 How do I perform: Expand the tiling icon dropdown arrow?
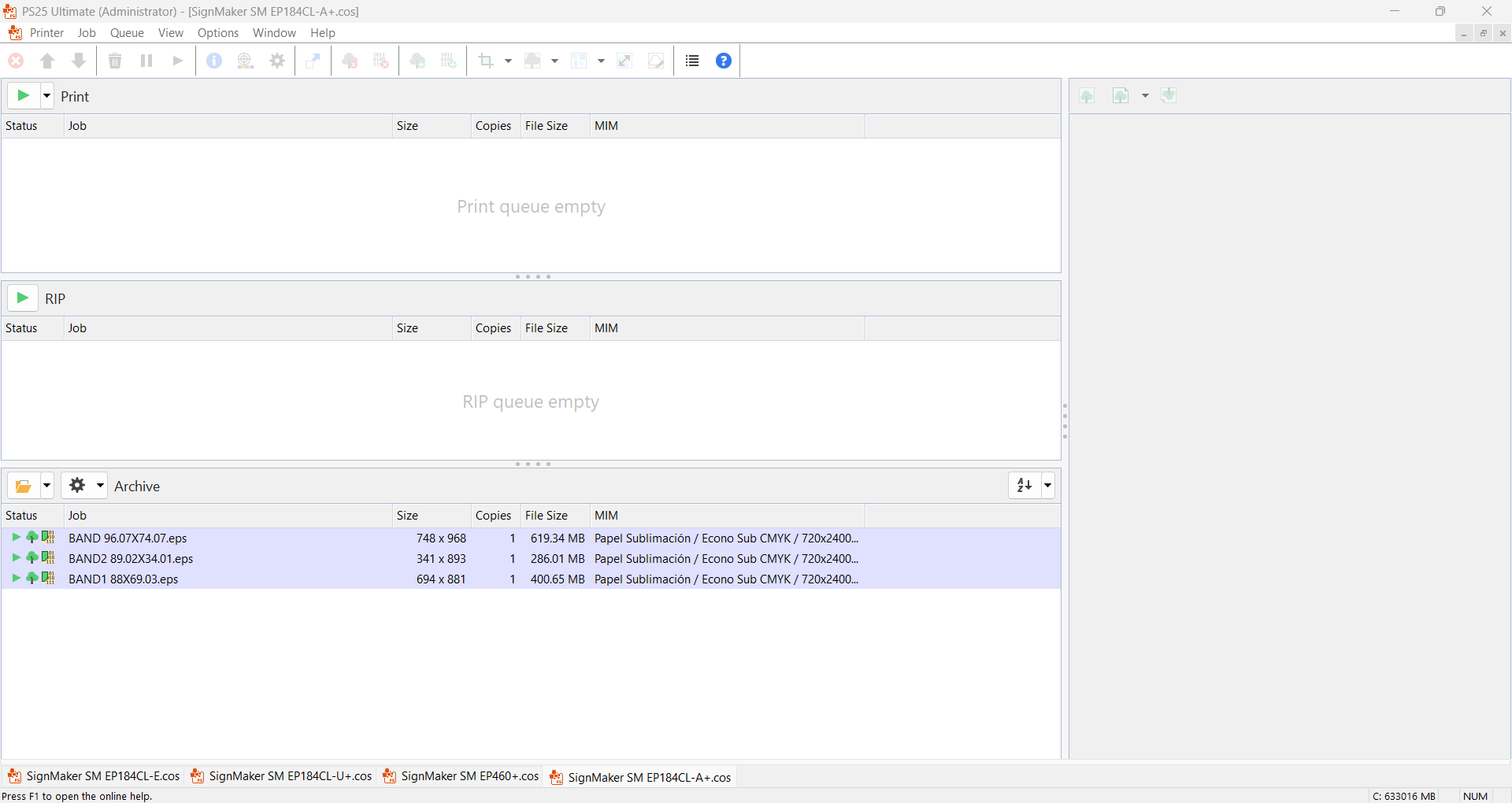601,61
